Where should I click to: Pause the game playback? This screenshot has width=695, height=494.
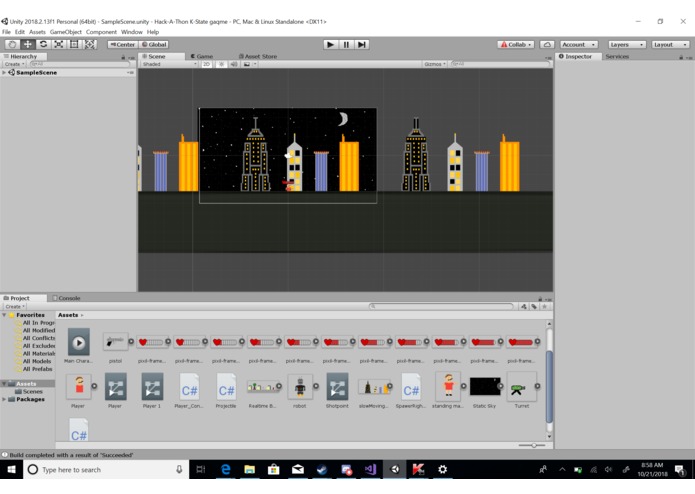coord(346,44)
